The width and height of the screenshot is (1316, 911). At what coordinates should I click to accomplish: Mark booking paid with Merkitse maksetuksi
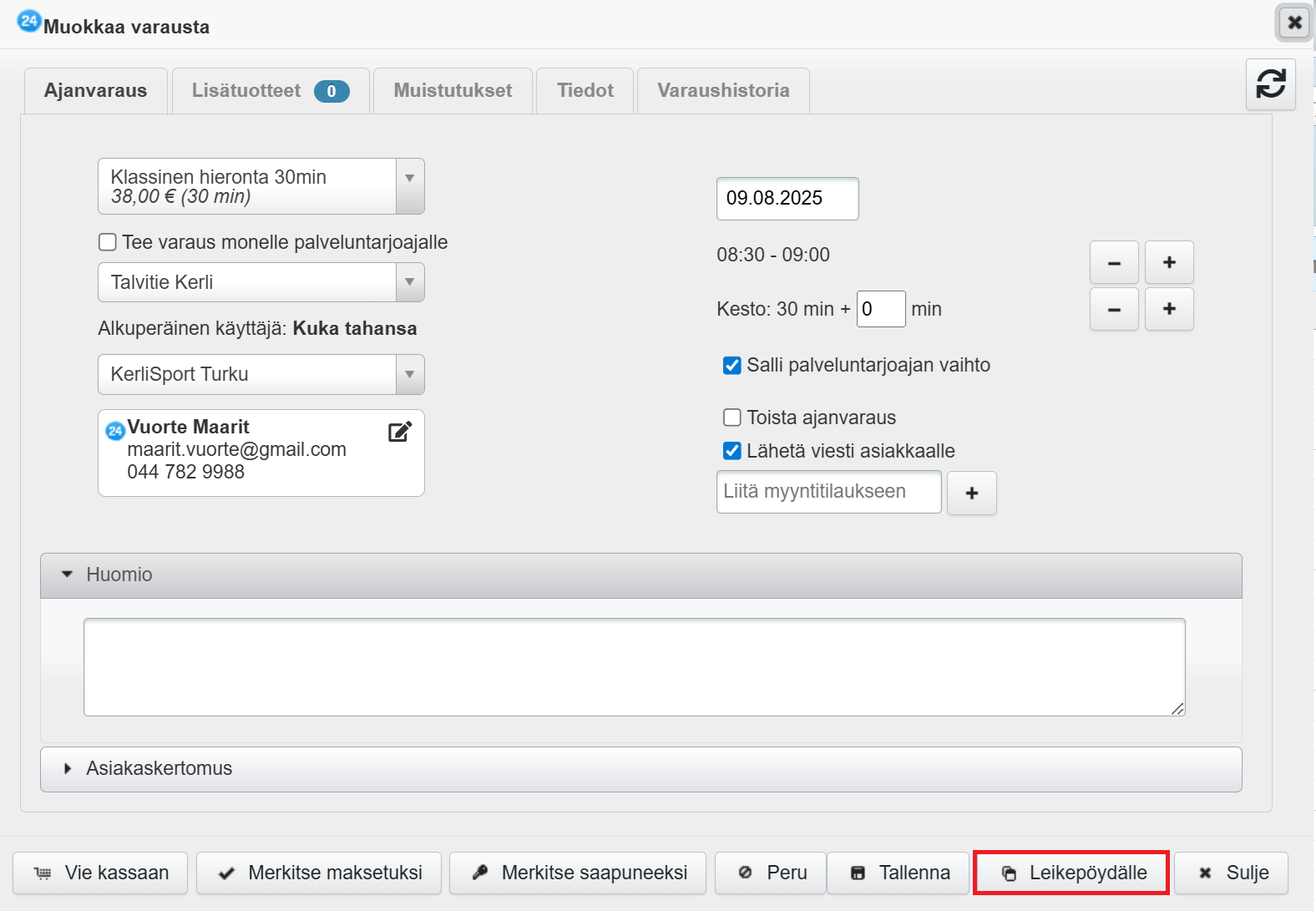click(x=319, y=873)
